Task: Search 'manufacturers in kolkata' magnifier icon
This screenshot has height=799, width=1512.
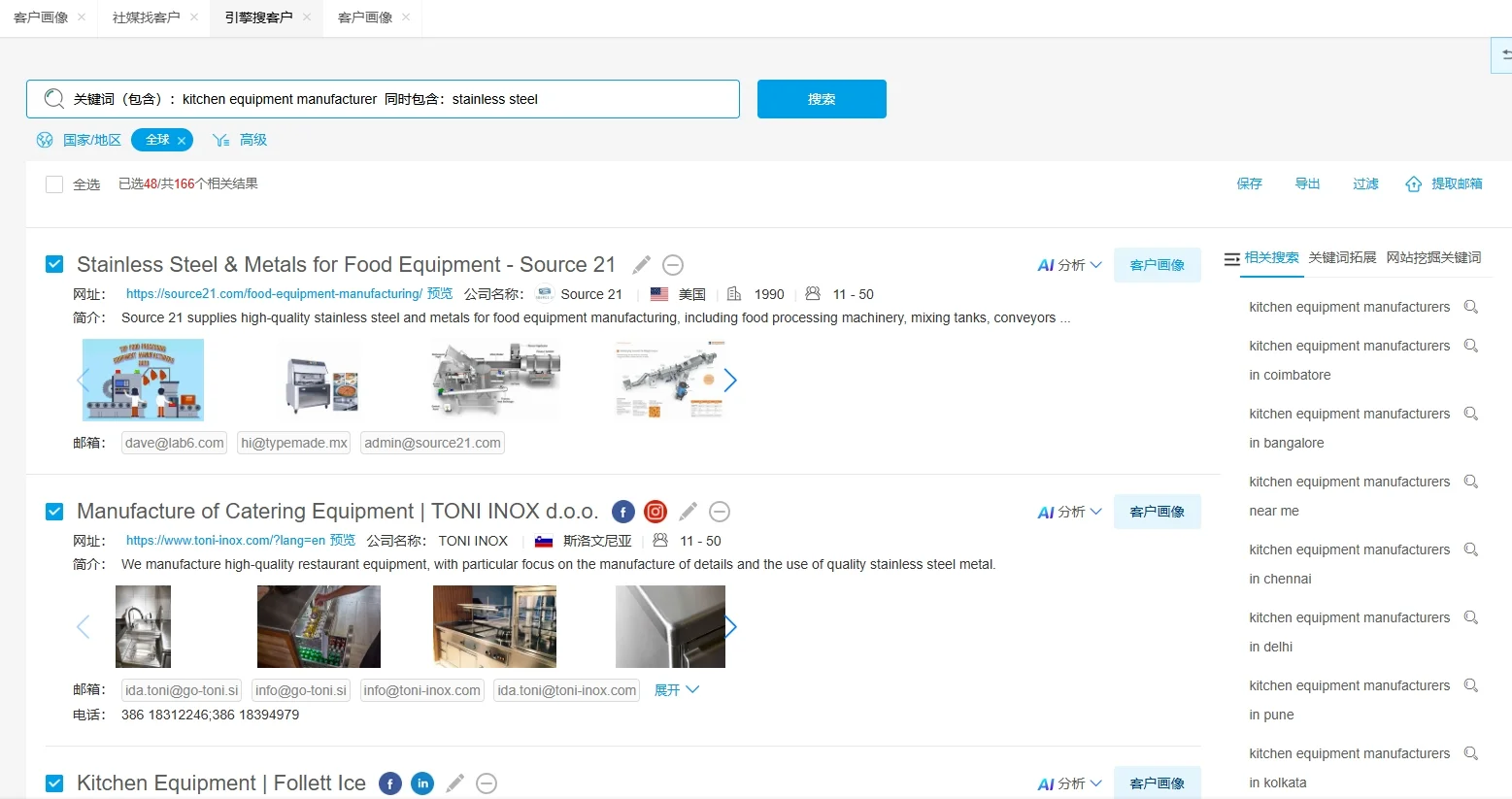Action: click(1471, 753)
